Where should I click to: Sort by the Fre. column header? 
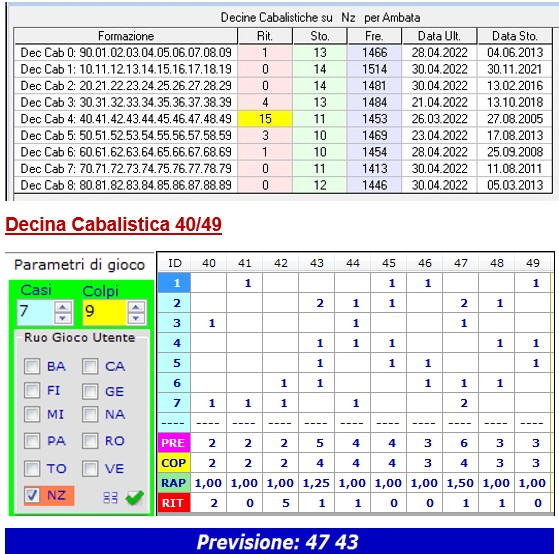[375, 36]
